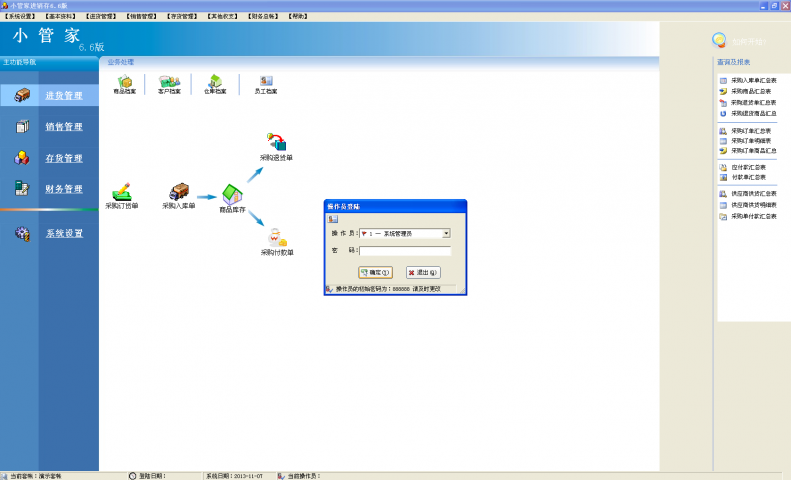
Task: Open the 商品档案 icon in toolbar
Action: [126, 83]
